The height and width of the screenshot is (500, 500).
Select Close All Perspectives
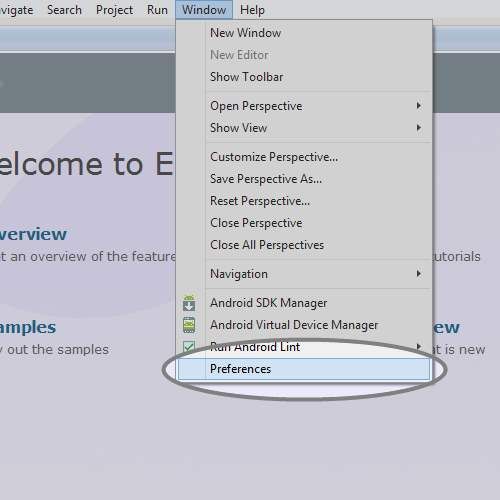click(x=304, y=245)
